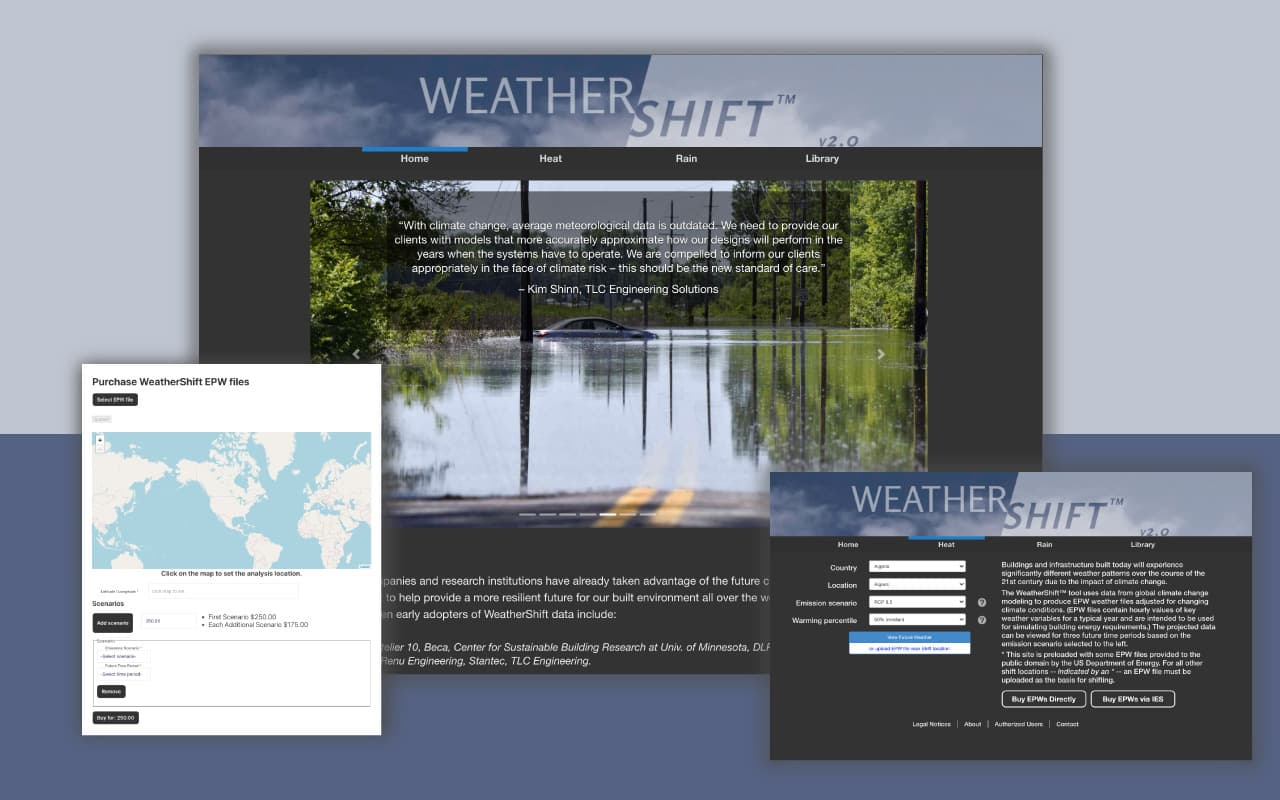Open the '-Select scenario-' dropdown
The height and width of the screenshot is (800, 1280).
120,656
